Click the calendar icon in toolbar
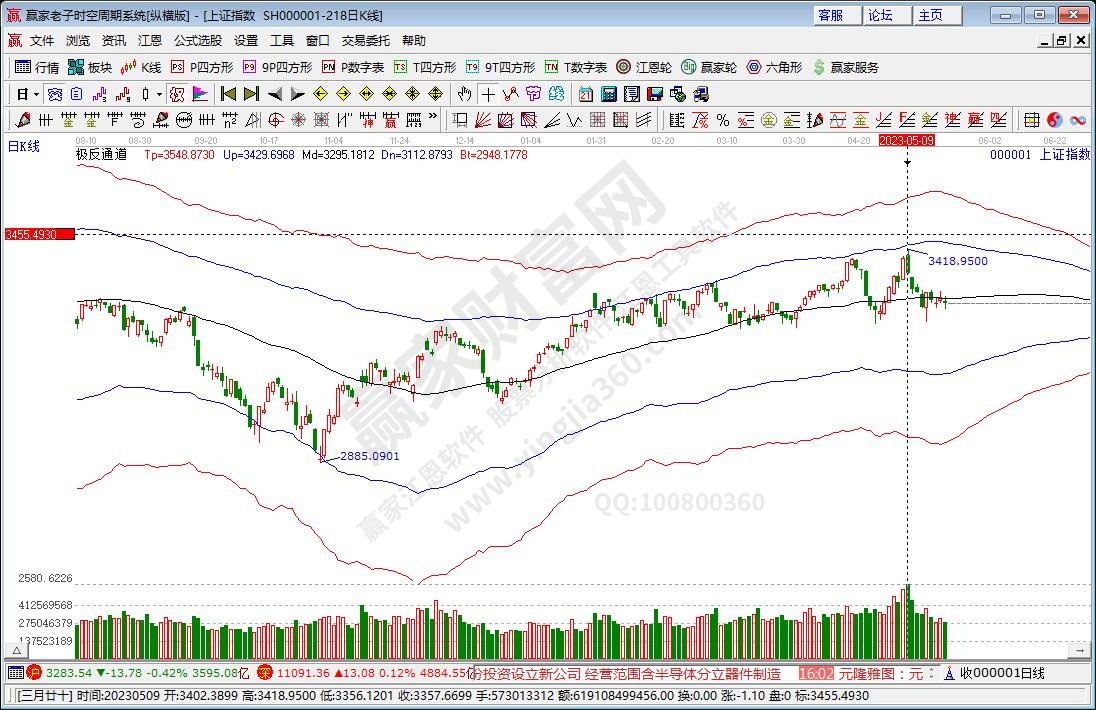 (x=586, y=94)
